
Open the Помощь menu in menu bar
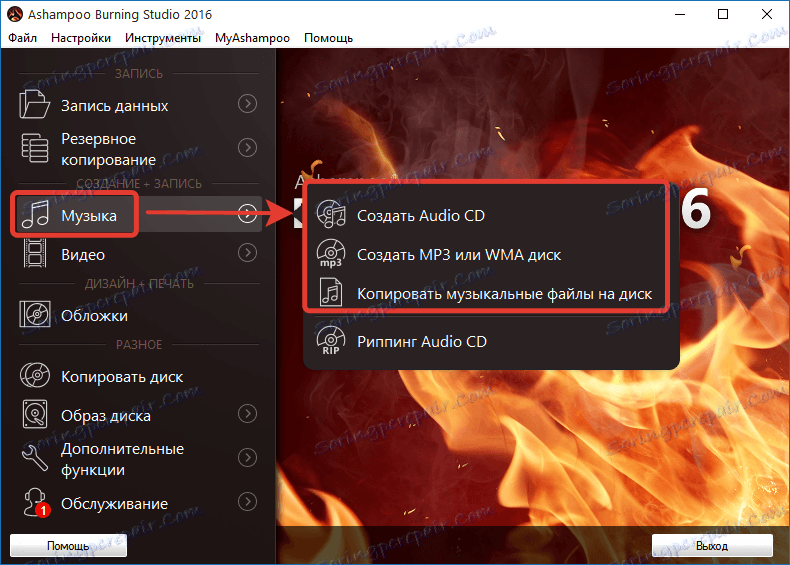point(328,38)
